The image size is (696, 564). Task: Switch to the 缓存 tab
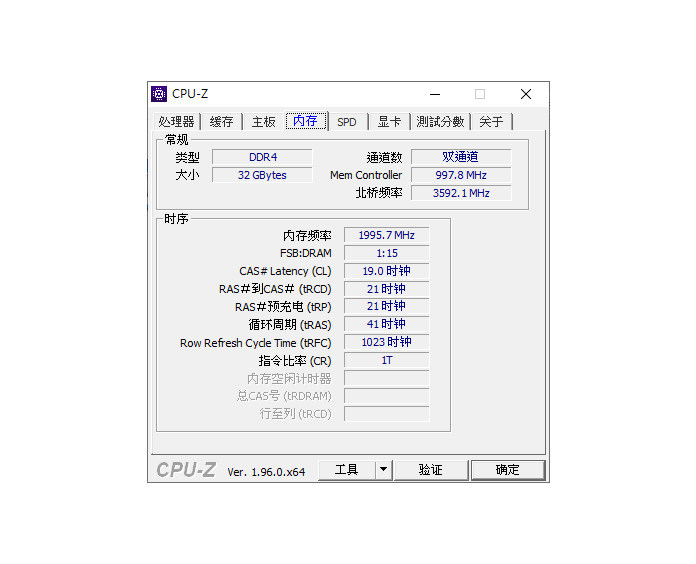[x=221, y=122]
